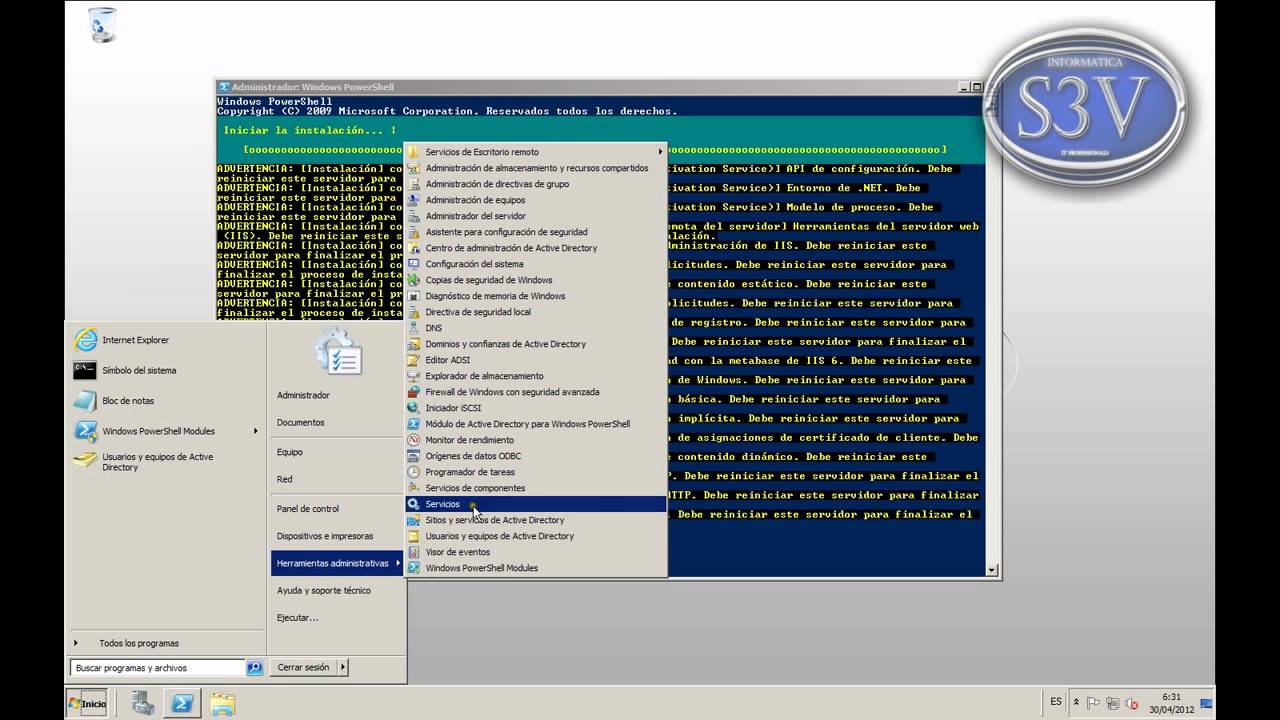
Task: Open the highlighted Servicios entry
Action: pyautogui.click(x=536, y=504)
